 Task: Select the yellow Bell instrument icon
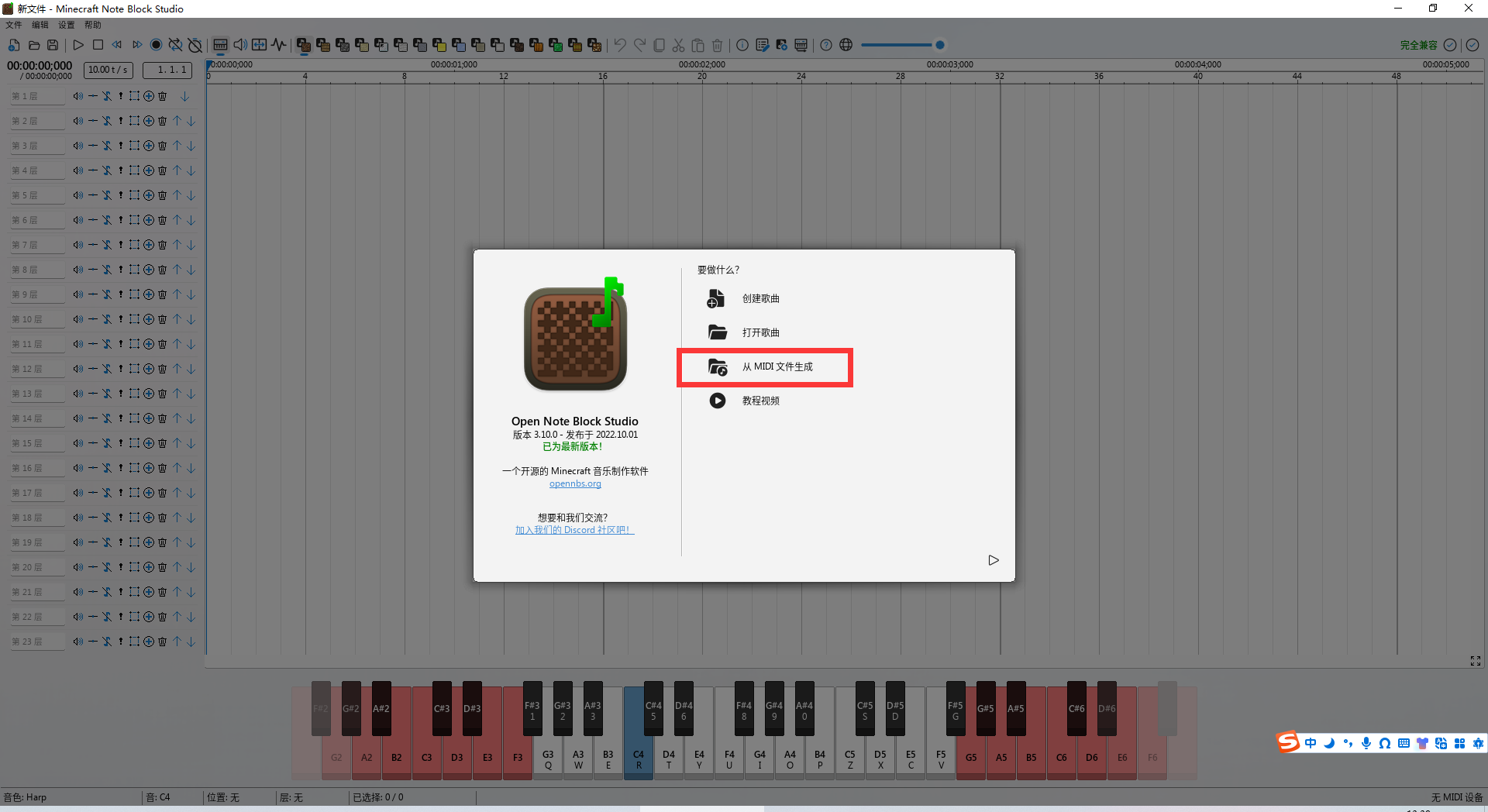(439, 45)
